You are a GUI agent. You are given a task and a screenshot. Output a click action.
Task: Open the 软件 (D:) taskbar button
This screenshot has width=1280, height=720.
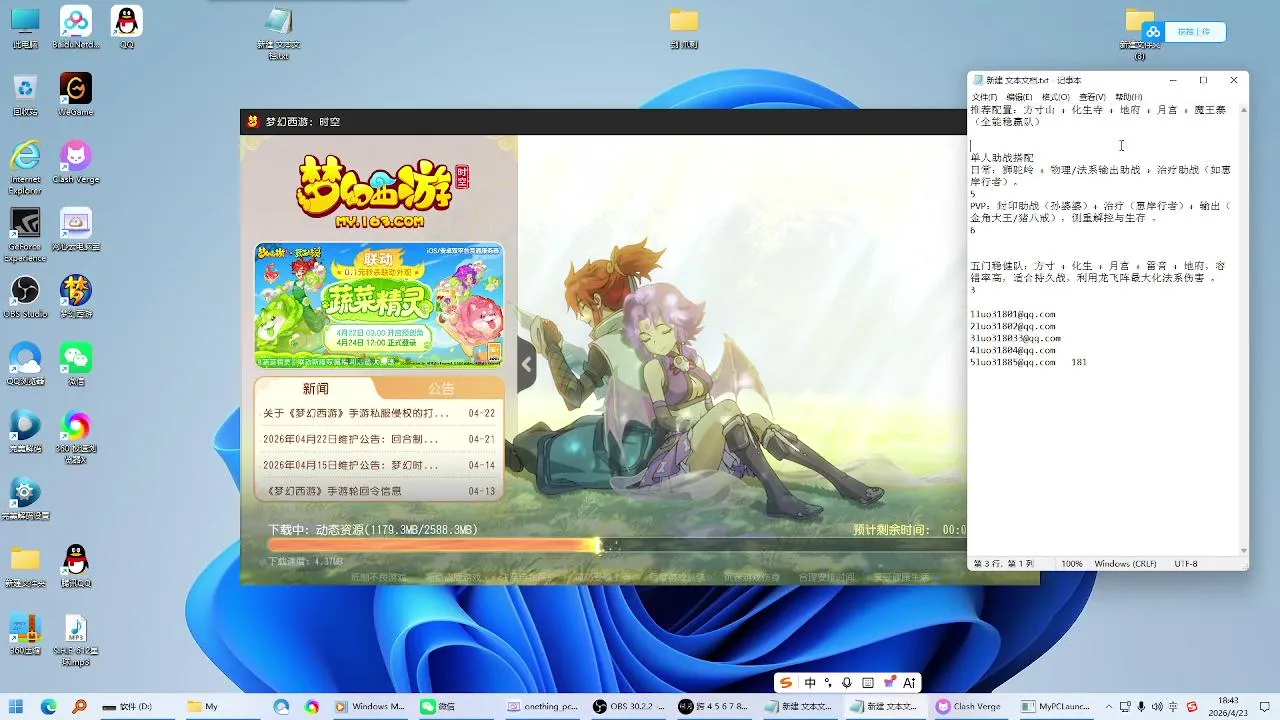pos(127,706)
